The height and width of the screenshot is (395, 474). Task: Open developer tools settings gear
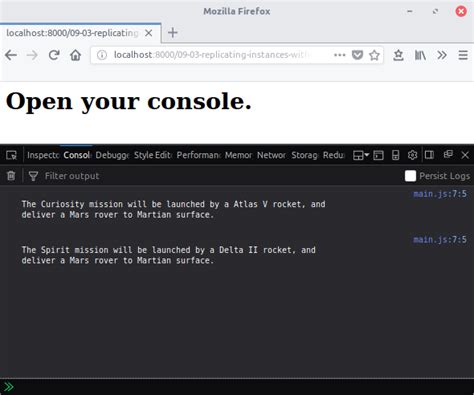(412, 155)
